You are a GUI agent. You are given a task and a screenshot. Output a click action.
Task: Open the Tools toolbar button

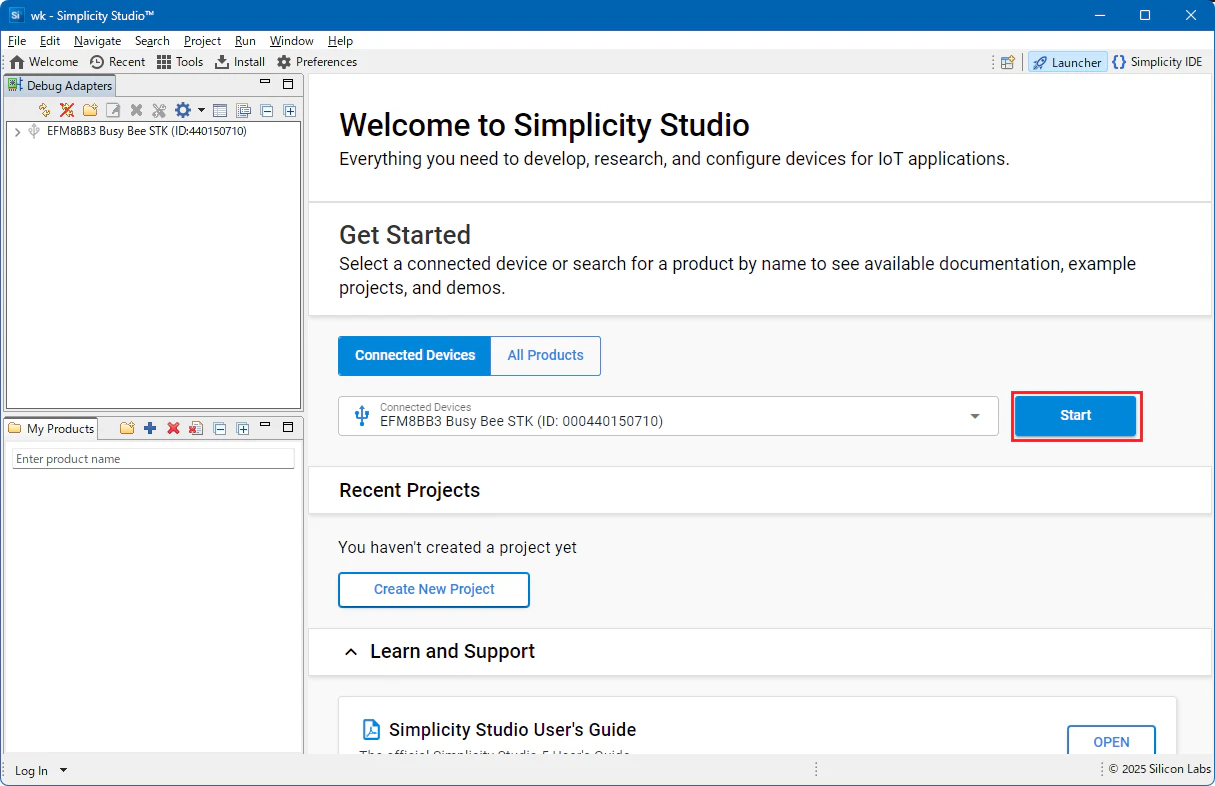coord(180,62)
